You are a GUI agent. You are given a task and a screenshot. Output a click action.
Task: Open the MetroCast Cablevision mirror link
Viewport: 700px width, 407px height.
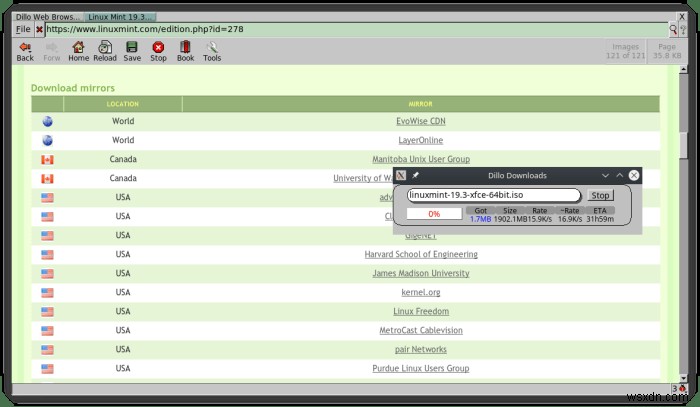point(421,331)
